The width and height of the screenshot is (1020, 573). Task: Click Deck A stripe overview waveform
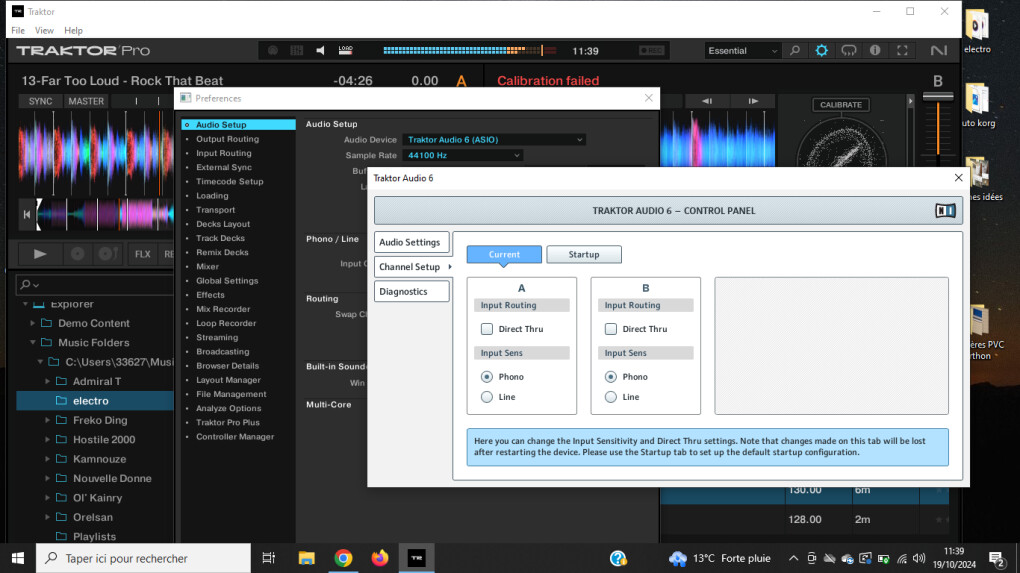104,214
